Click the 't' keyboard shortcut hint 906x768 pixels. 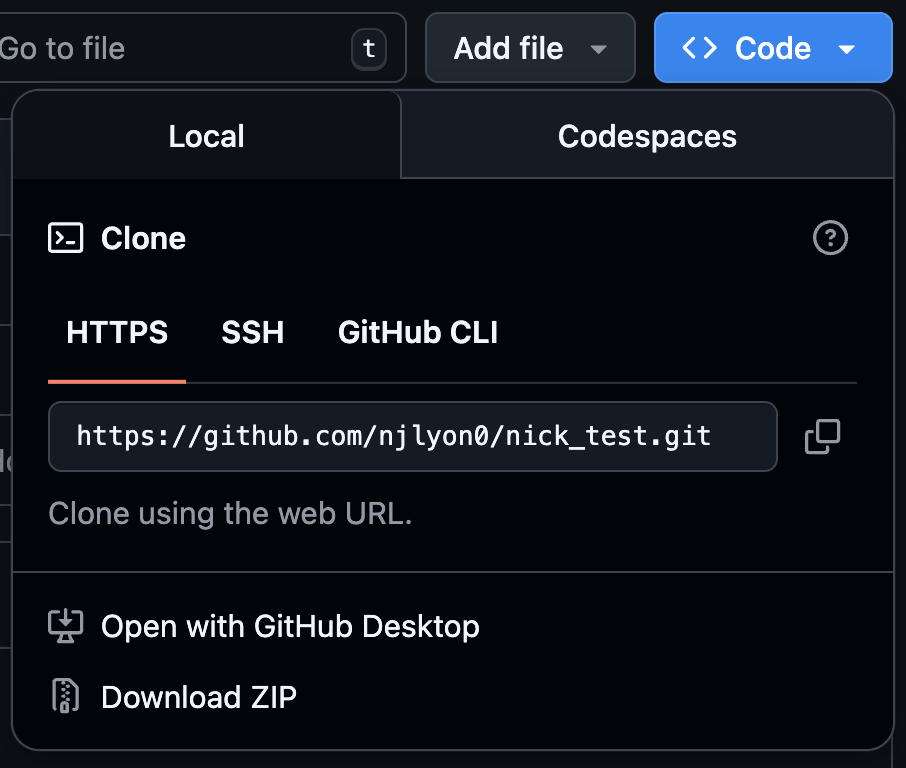(x=369, y=49)
